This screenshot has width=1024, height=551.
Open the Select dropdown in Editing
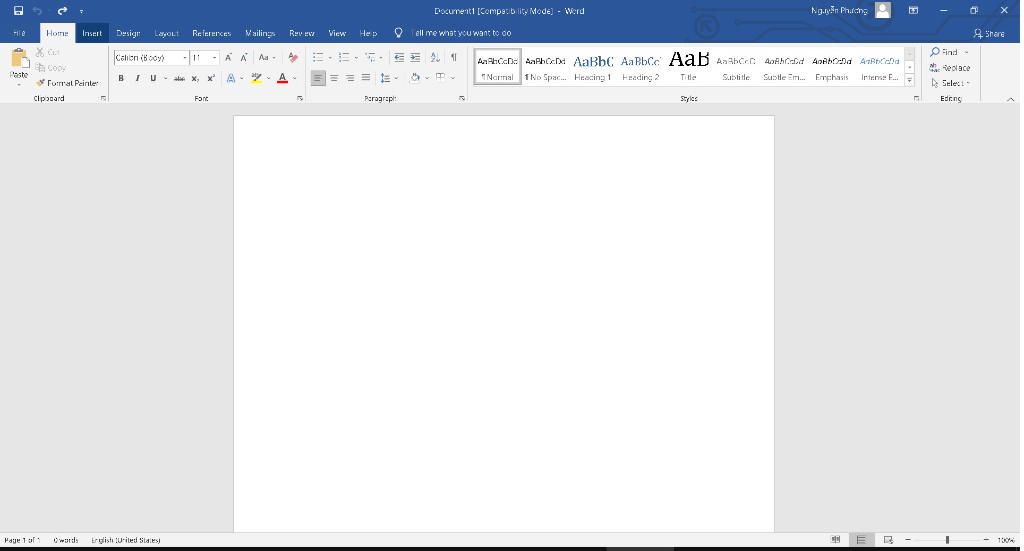pyautogui.click(x=951, y=83)
